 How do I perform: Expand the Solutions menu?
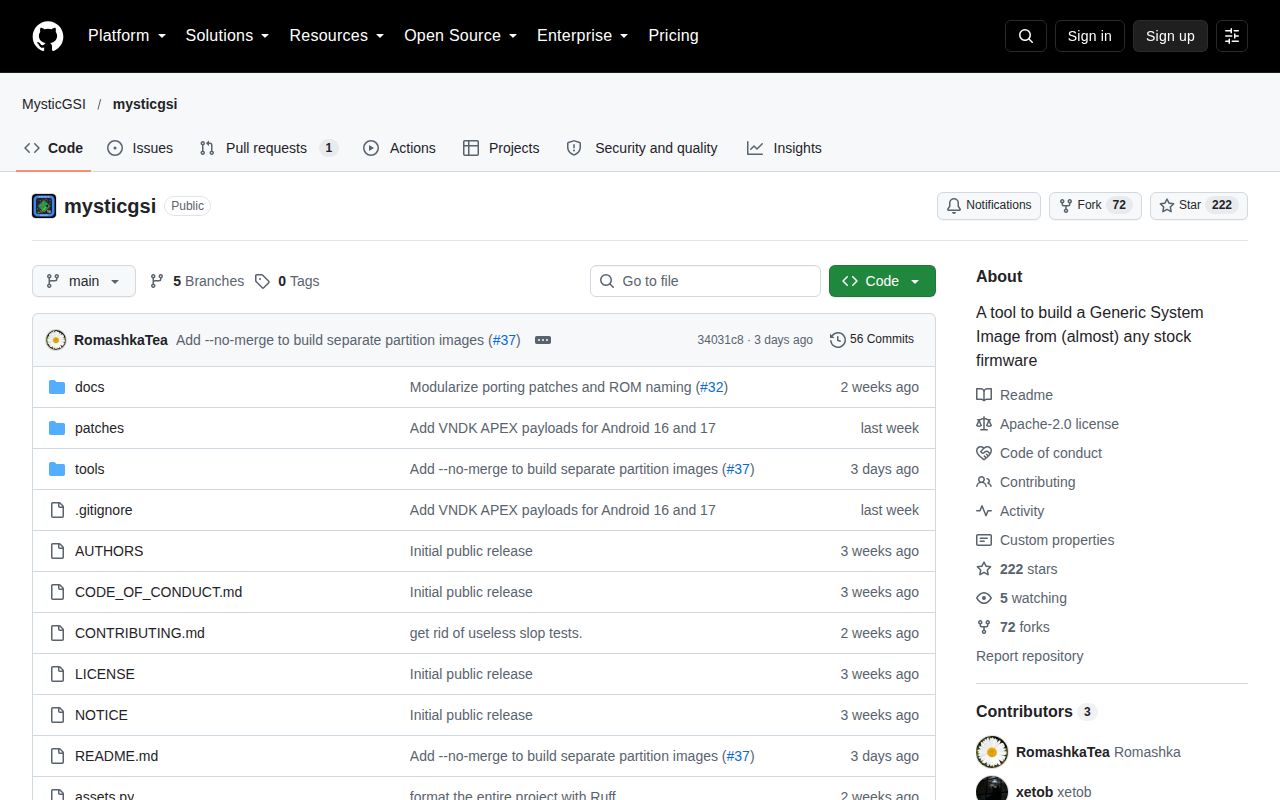(228, 35)
